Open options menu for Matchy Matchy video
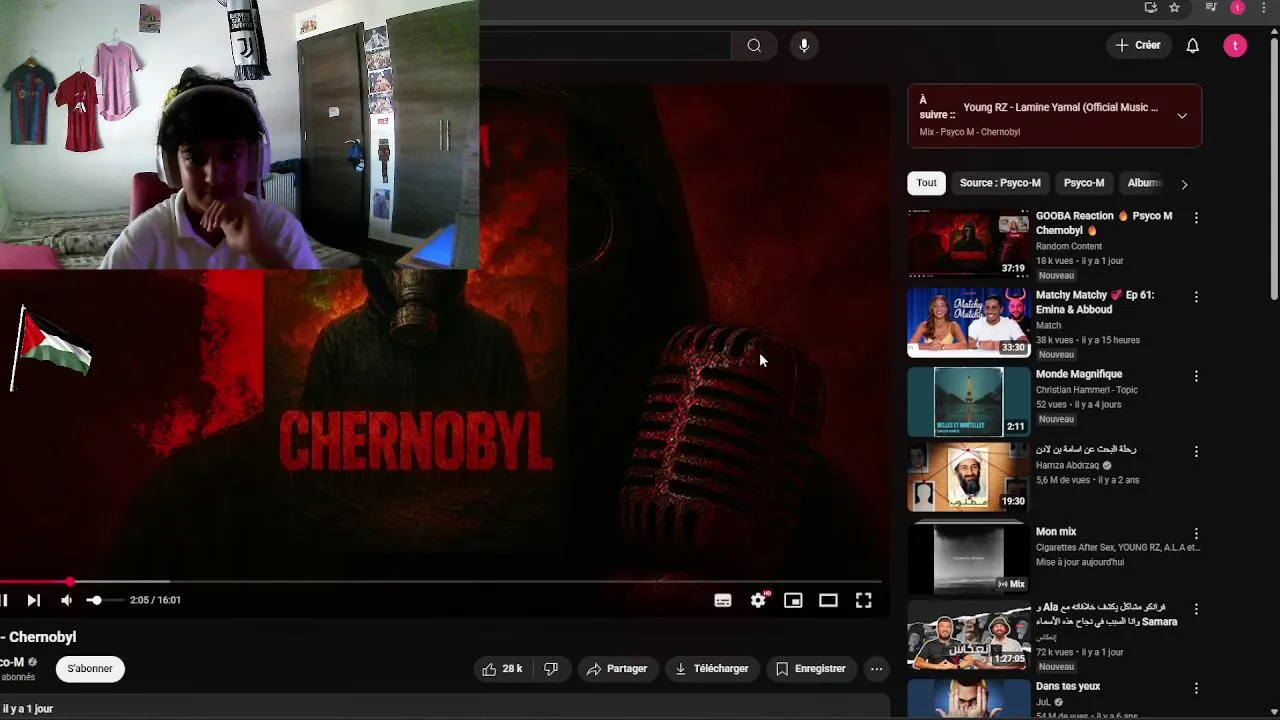 [x=1196, y=297]
